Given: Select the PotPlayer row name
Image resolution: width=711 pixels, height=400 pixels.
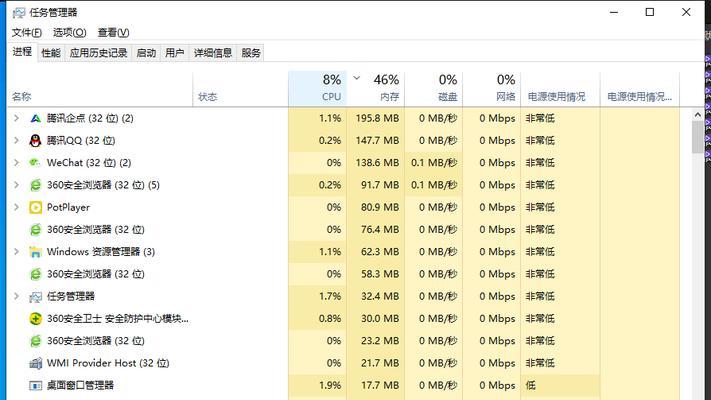Looking at the screenshot, I should pyautogui.click(x=68, y=207).
